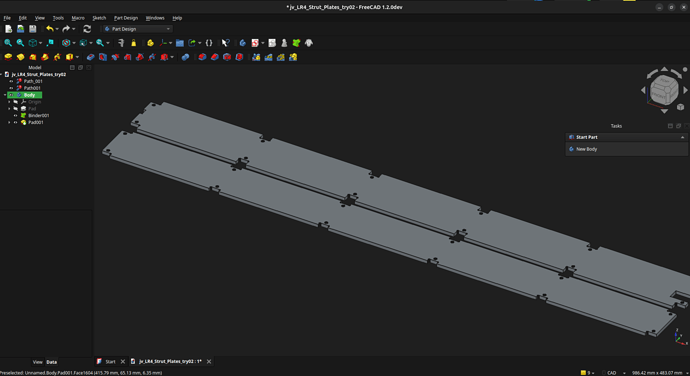The width and height of the screenshot is (690, 376).
Task: Click the yellow padlock icon
Action: pos(134,43)
